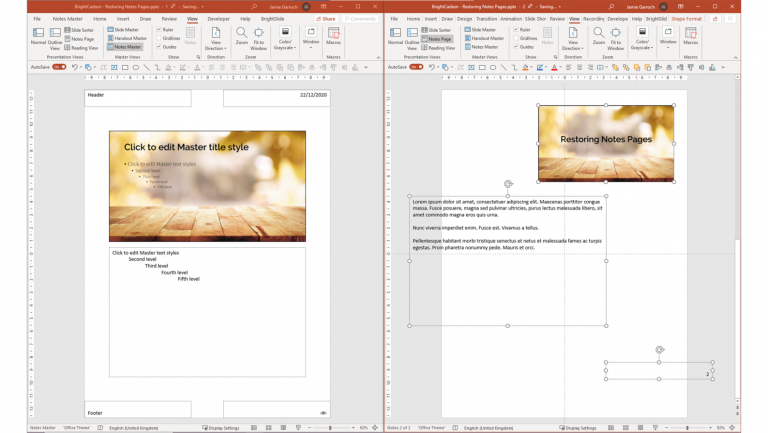Viewport: 768px width, 433px height.
Task: Open Notes Master in right window
Action: (x=481, y=47)
